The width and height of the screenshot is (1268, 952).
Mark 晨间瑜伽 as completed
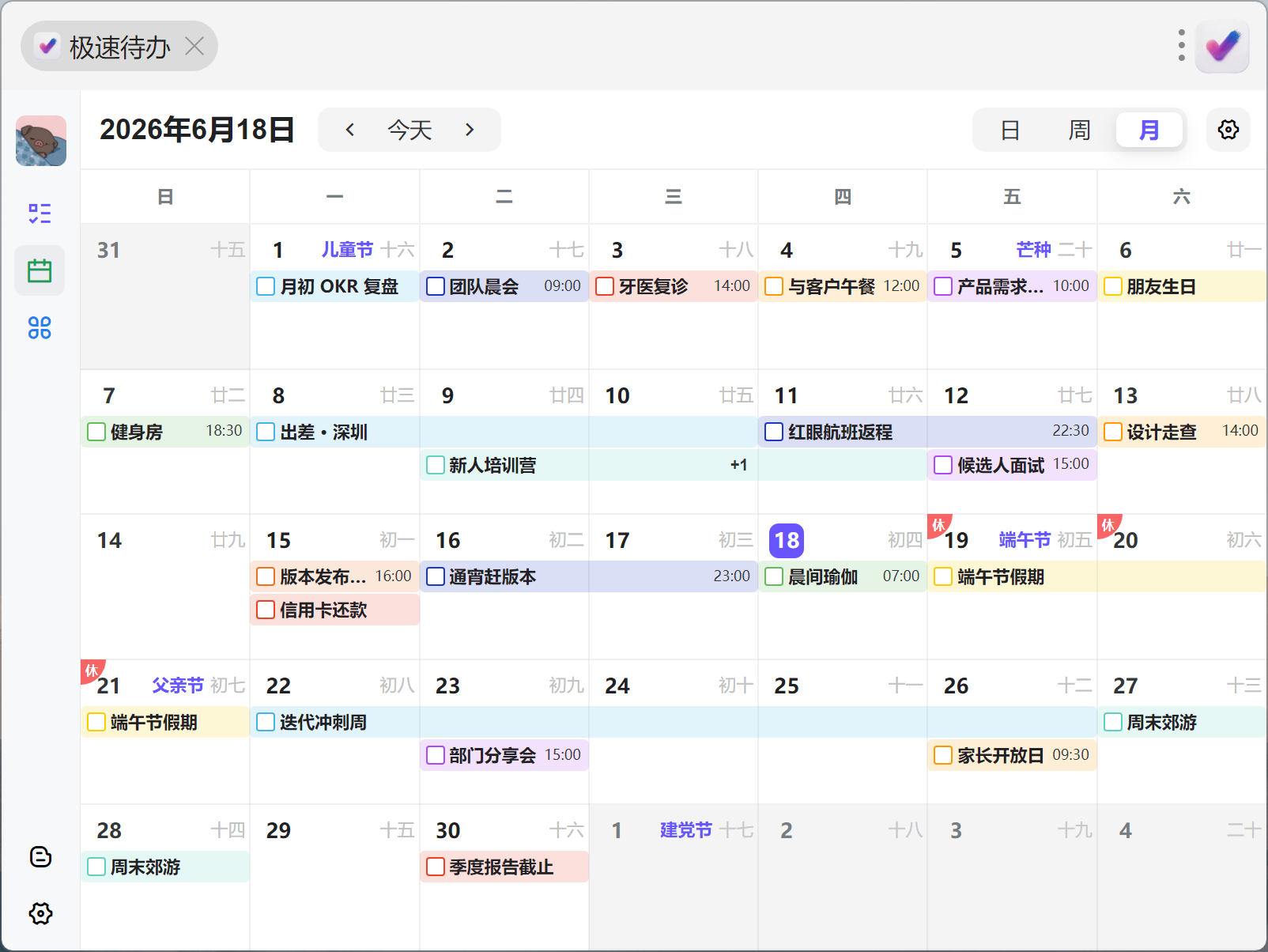[774, 576]
